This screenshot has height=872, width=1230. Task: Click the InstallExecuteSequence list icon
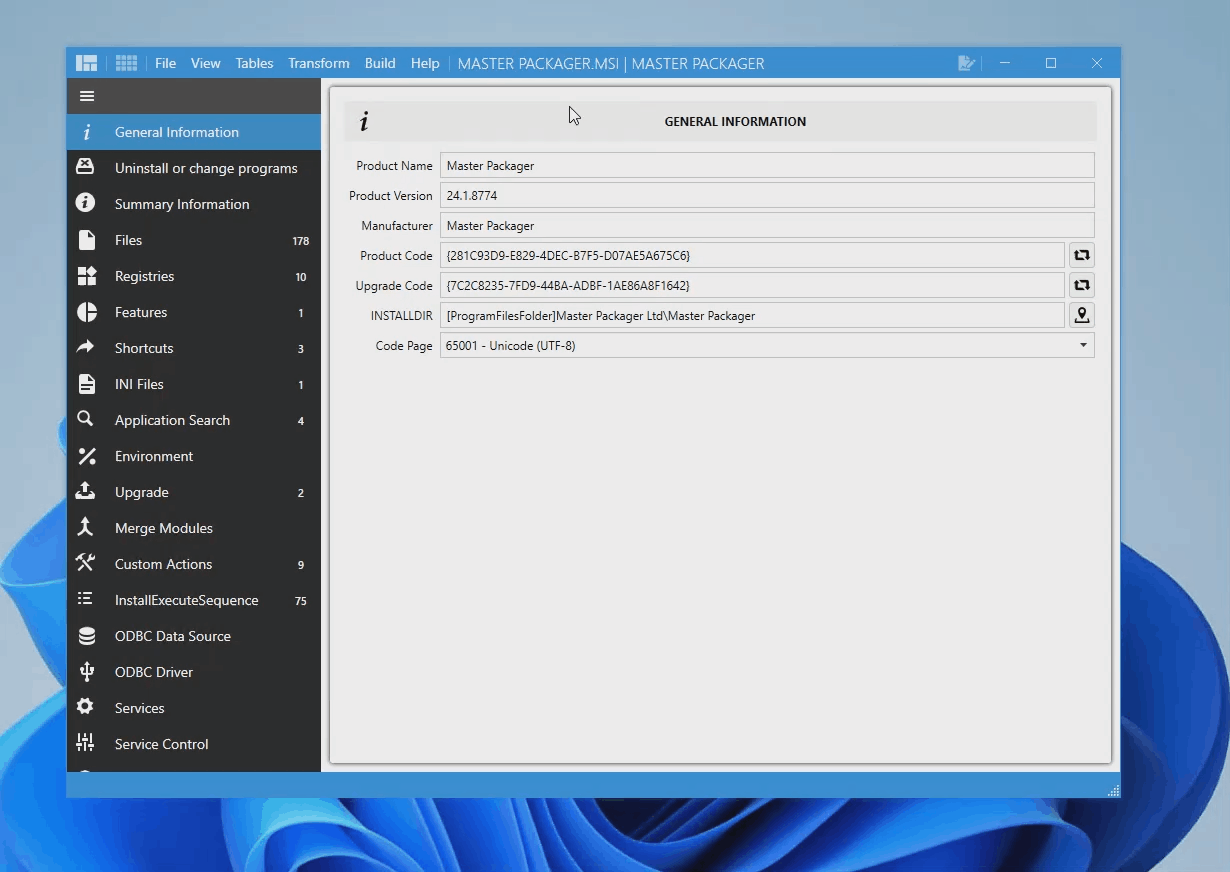(86, 599)
